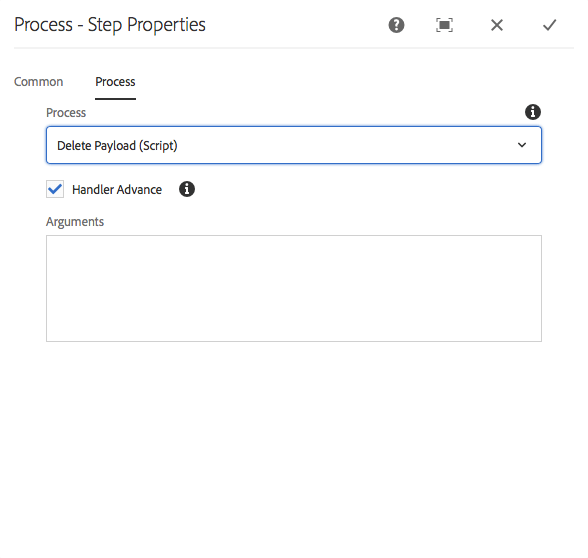This screenshot has width=588, height=558.
Task: Click the blue checkmark inside the checkbox
Action: click(55, 189)
